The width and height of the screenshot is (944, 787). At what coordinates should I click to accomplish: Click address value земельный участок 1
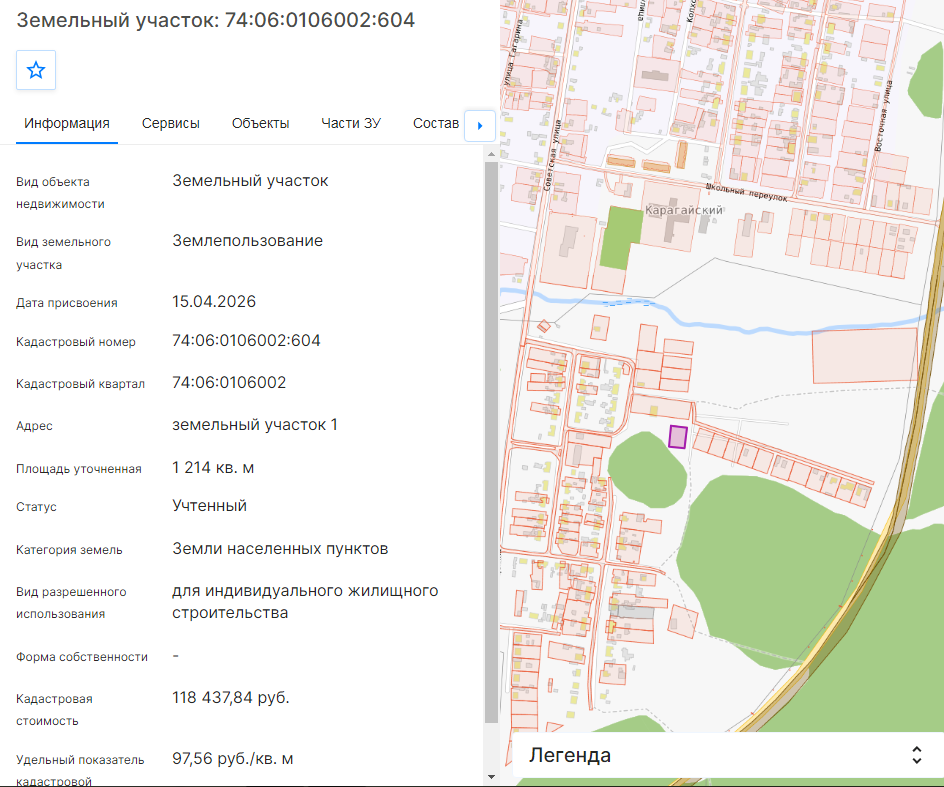click(x=255, y=425)
